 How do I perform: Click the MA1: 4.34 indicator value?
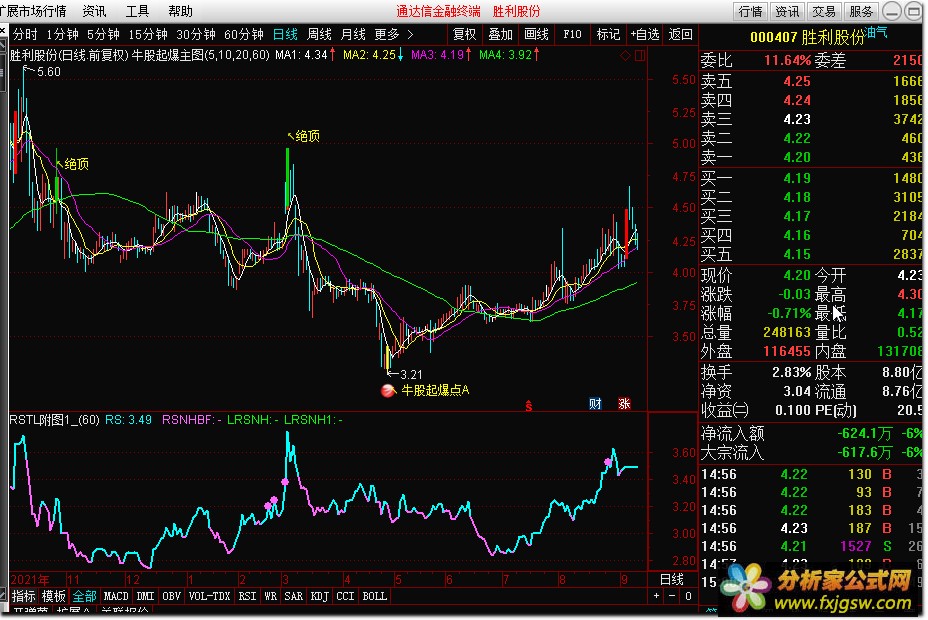point(301,55)
